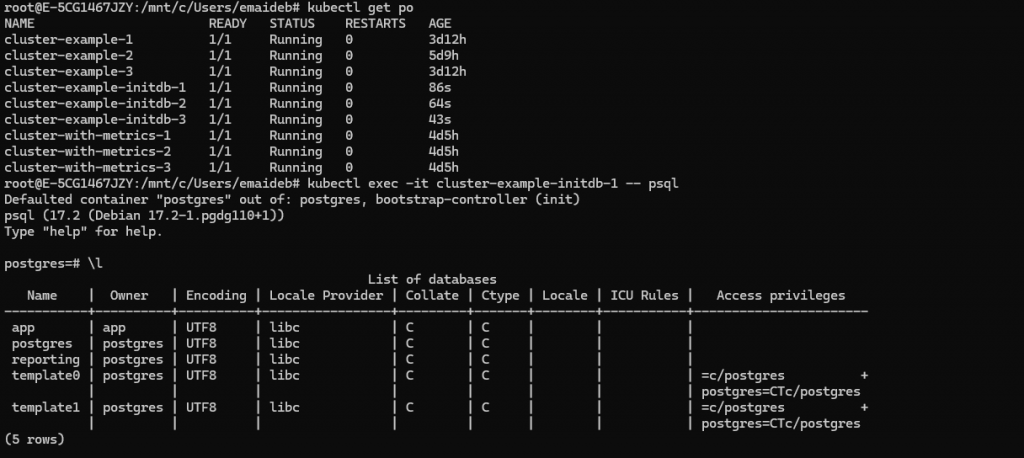Viewport: 1024px width, 458px height.
Task: Click the 'postgres=# \l' prompt line
Action: point(54,263)
